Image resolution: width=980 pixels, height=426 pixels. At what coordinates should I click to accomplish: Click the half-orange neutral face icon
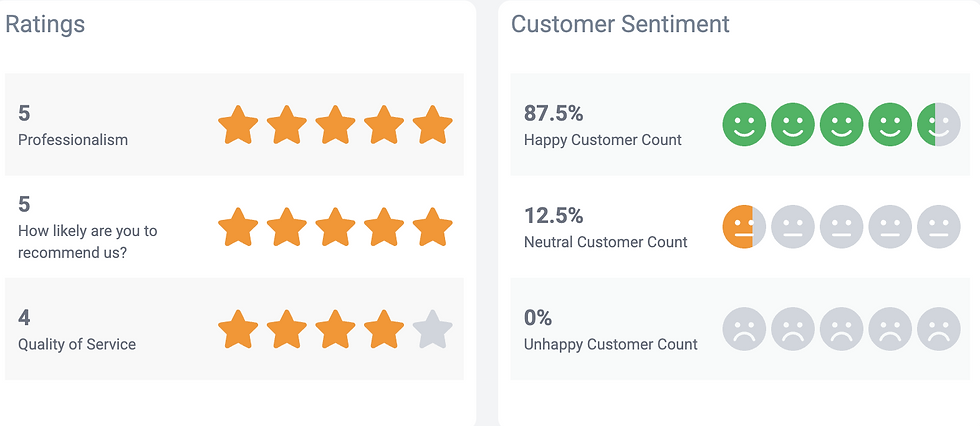coord(744,227)
